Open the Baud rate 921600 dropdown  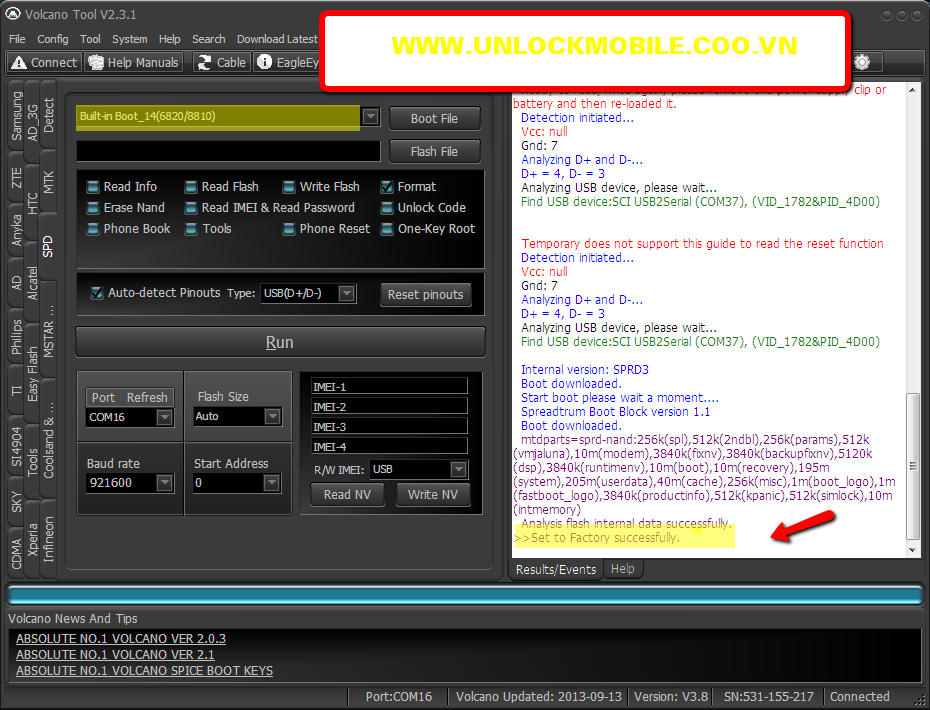tap(164, 483)
